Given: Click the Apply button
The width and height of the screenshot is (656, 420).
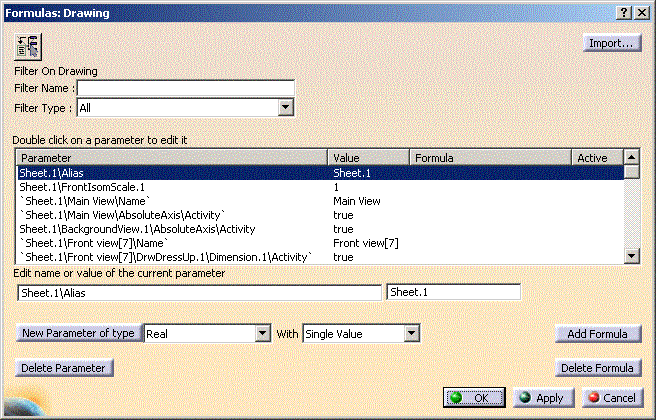Looking at the screenshot, I should [x=541, y=397].
